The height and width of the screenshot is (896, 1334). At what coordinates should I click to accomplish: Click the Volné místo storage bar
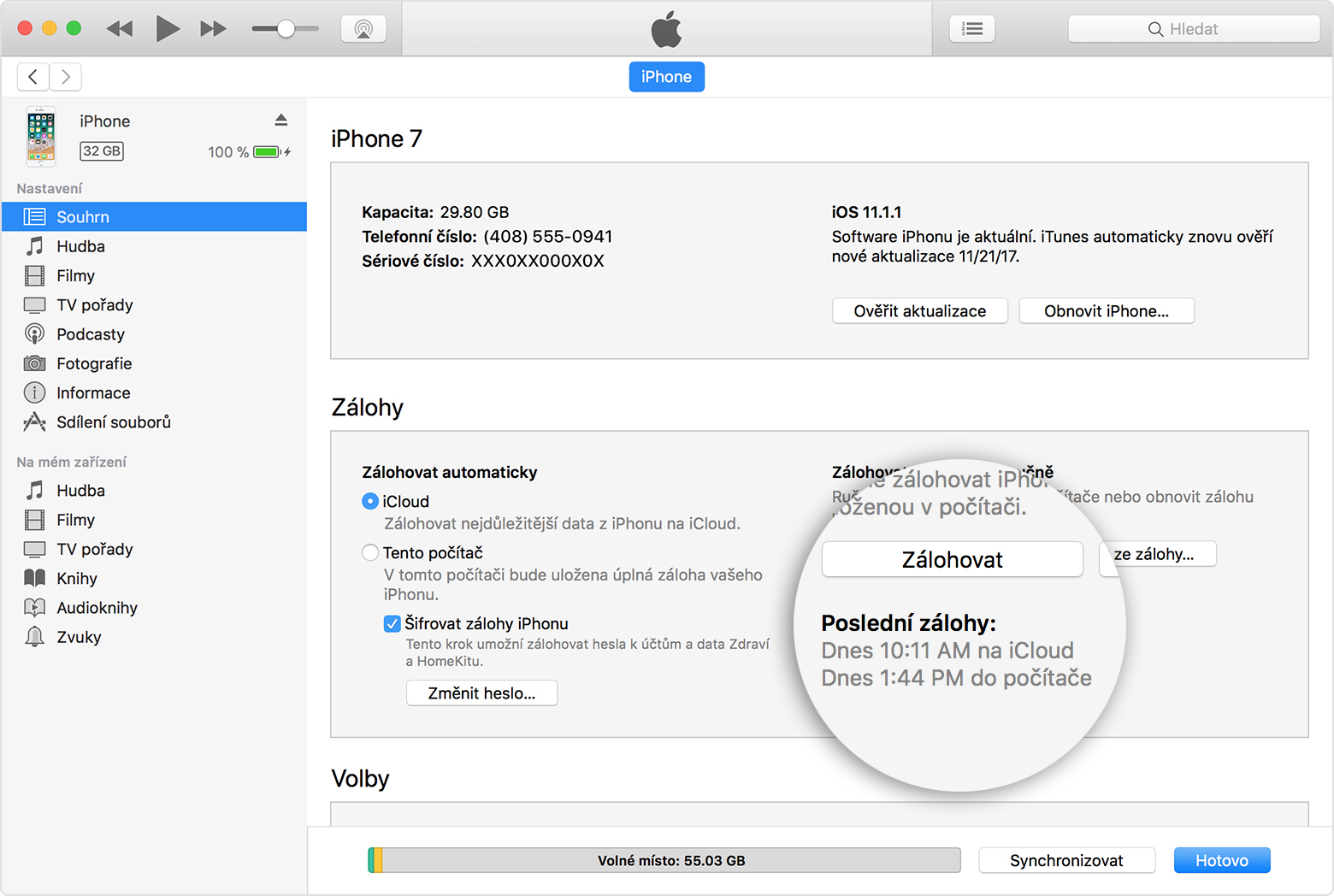664,861
